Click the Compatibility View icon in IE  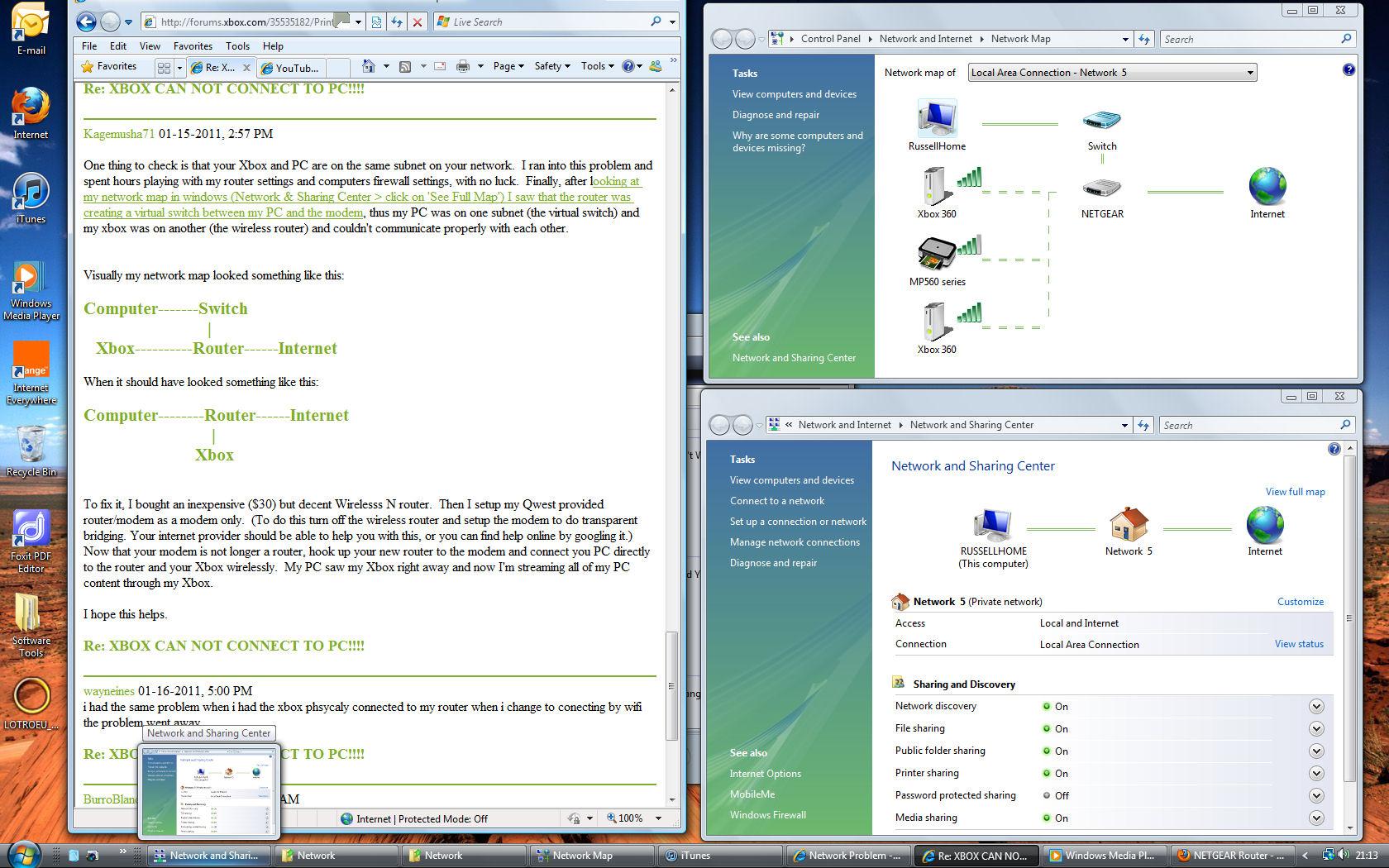[x=376, y=22]
